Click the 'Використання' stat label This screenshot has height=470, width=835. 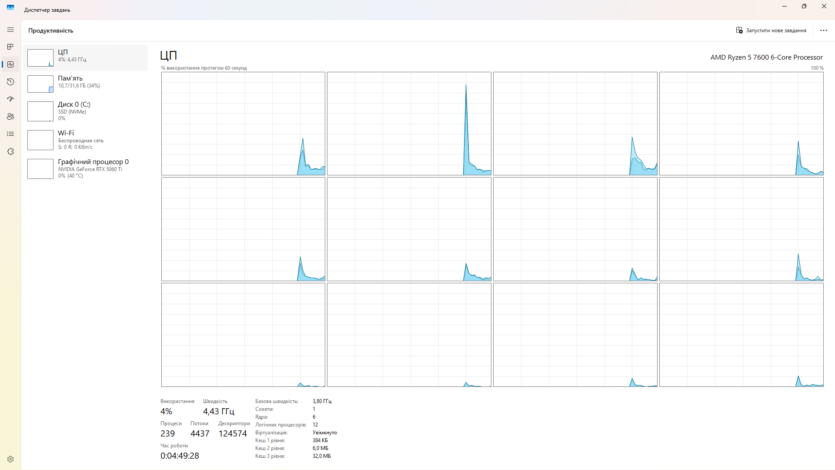177,401
